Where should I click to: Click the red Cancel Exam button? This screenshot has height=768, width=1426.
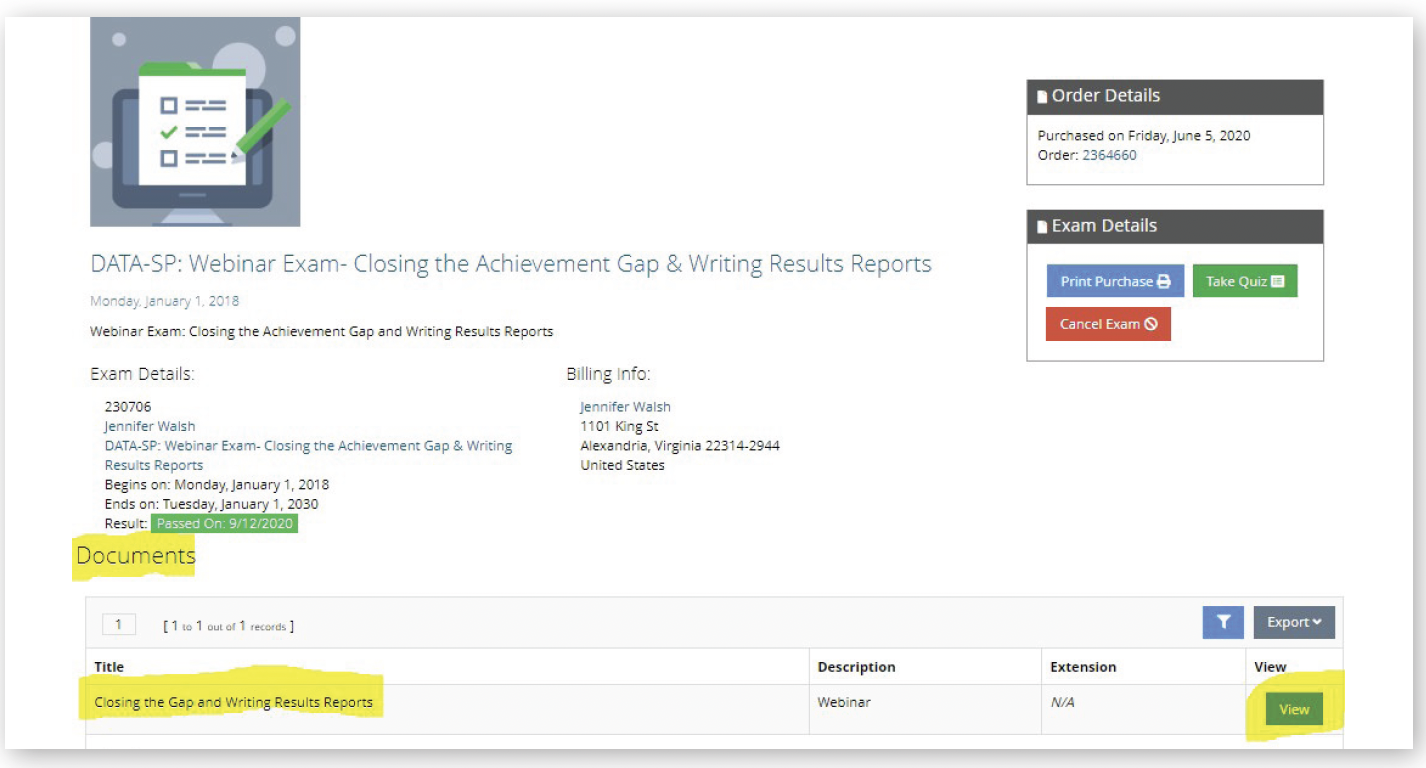[1108, 324]
